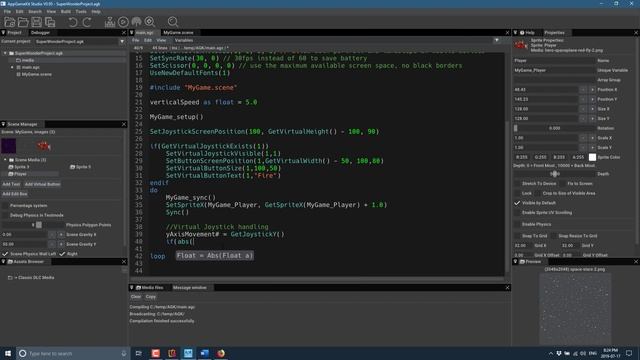Toggle the Right wall physics checkbox
This screenshot has width=640, height=360.
tap(62, 253)
